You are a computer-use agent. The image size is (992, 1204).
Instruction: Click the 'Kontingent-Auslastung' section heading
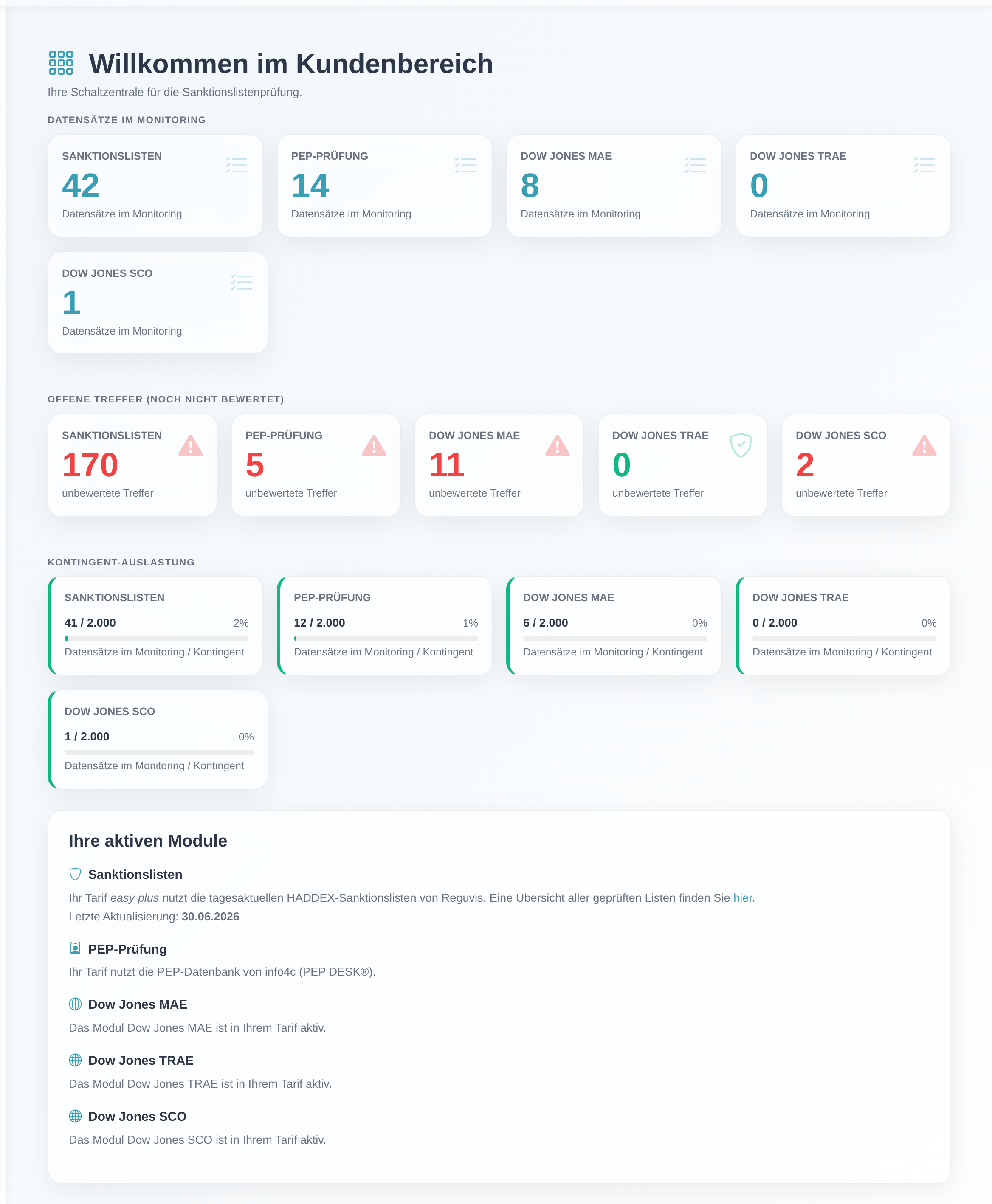click(121, 562)
